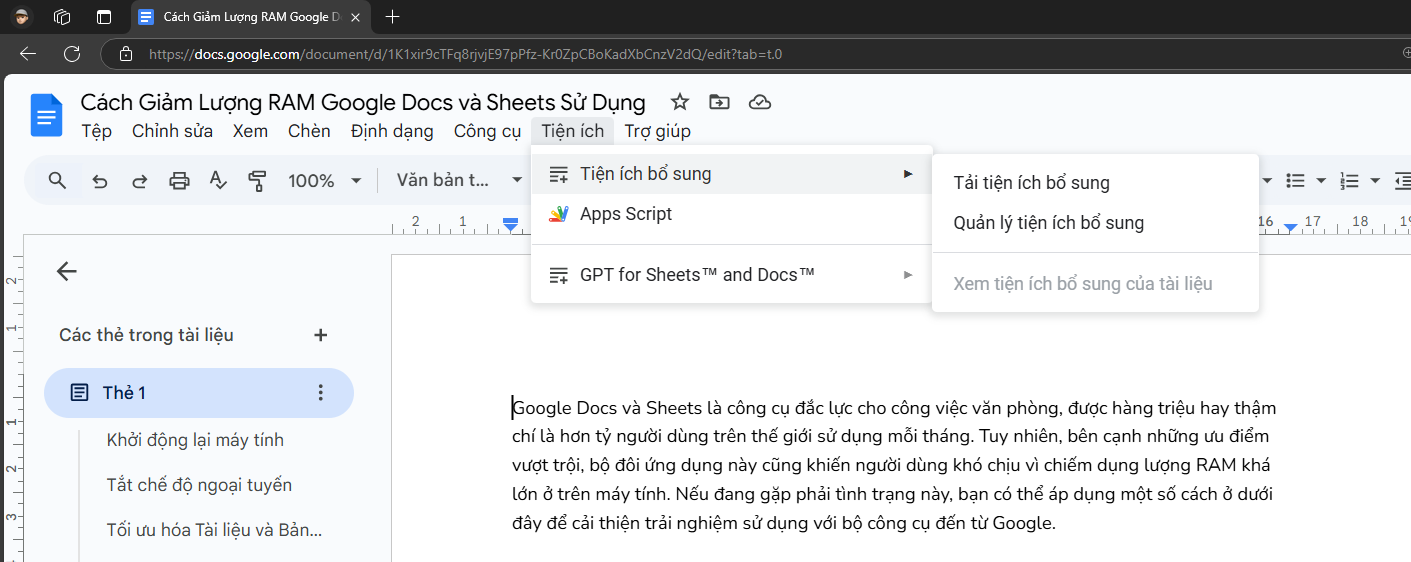Open the Trợ giúp menu
Viewport: 1411px width, 562px height.
(x=658, y=131)
